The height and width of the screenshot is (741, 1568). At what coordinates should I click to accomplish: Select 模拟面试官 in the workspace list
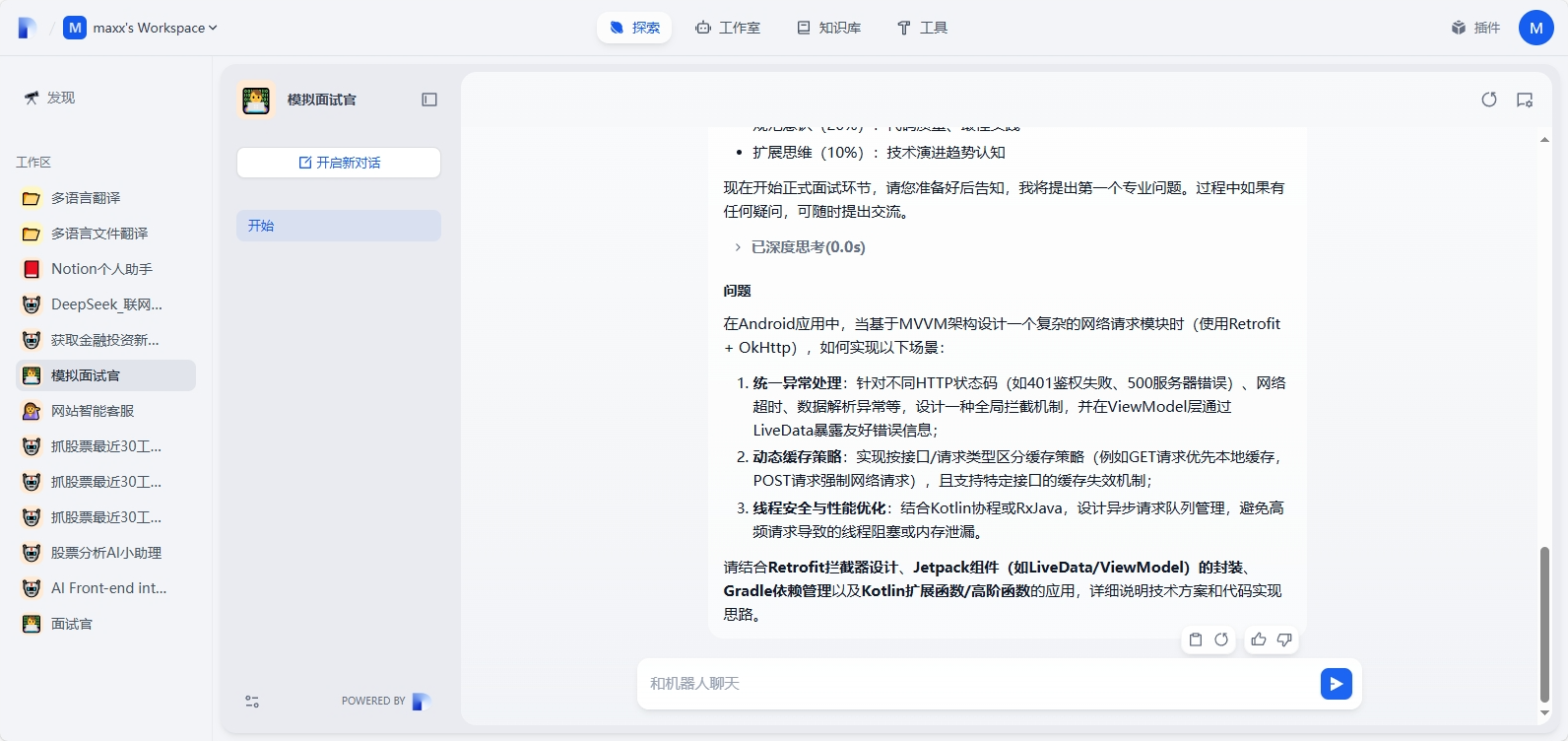click(x=105, y=375)
